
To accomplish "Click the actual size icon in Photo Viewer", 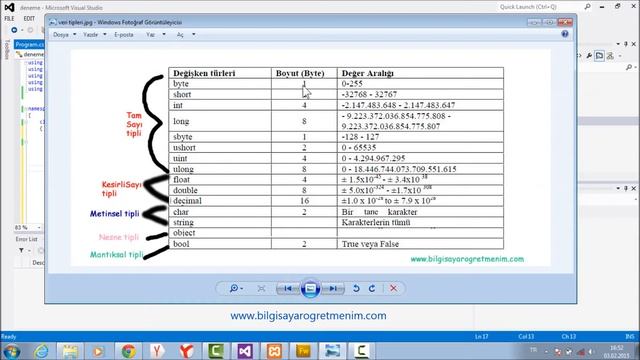I will pyautogui.click(x=262, y=289).
